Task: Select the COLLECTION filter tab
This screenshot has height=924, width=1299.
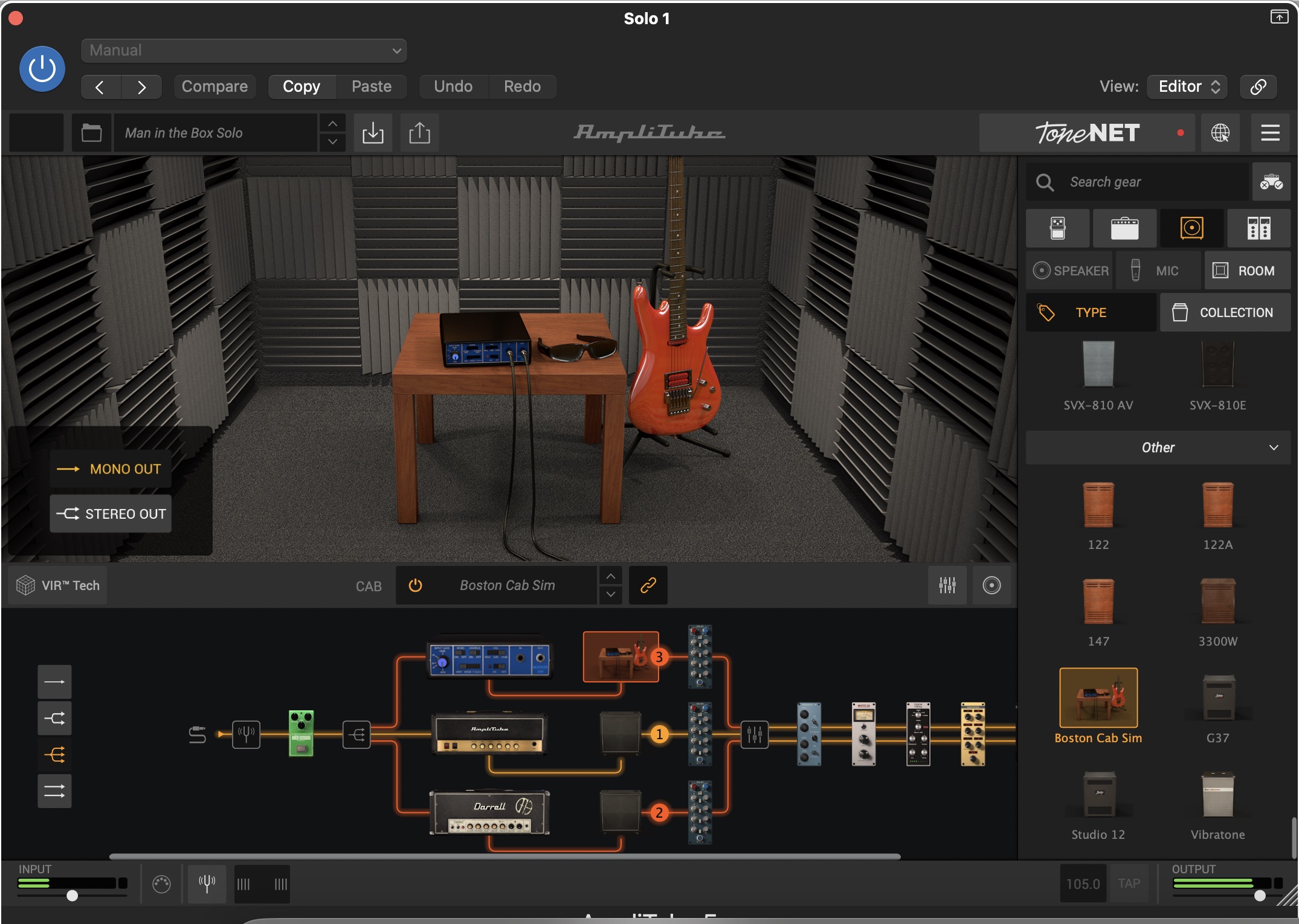Action: click(x=1225, y=312)
